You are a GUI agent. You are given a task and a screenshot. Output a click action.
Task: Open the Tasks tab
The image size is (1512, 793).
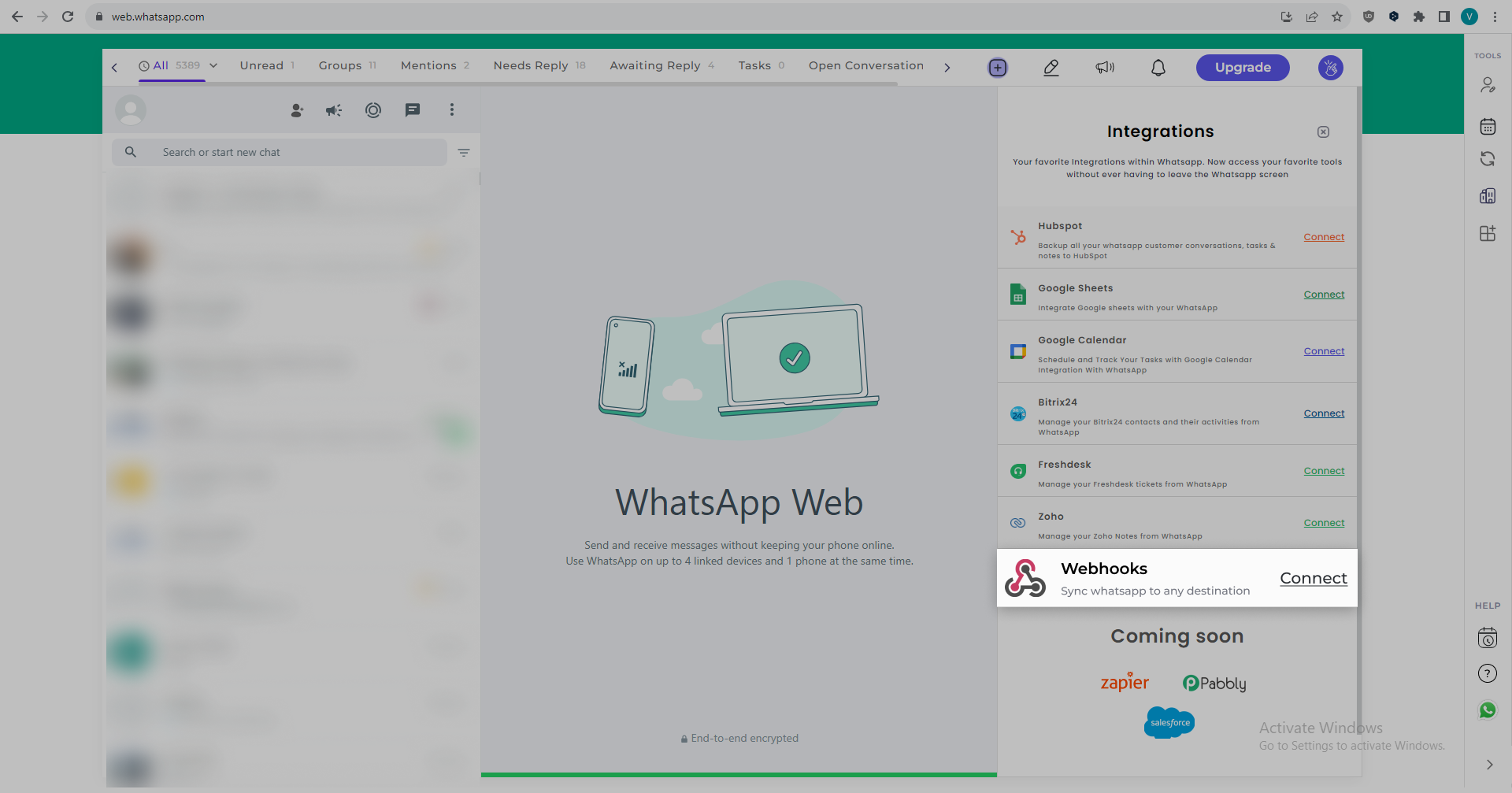[762, 65]
